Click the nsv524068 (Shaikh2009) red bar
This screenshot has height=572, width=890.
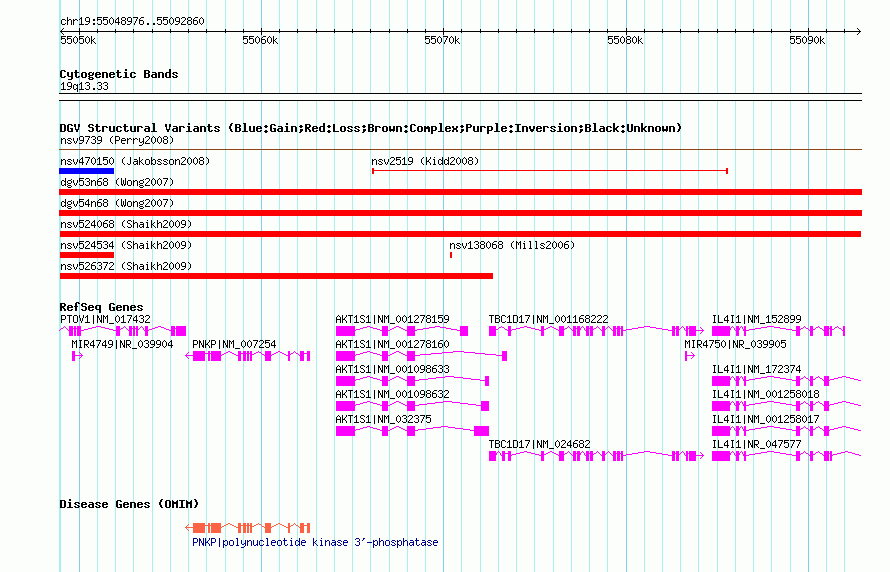460,234
